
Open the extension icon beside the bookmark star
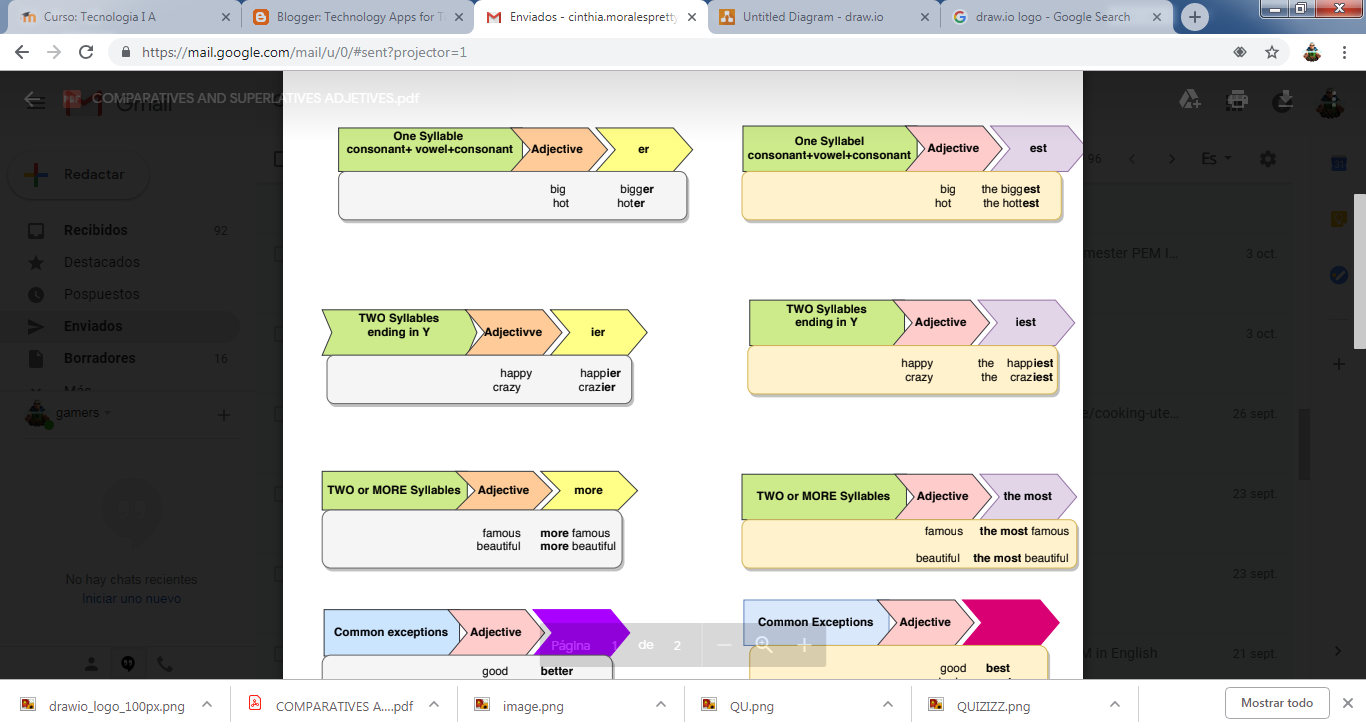[1239, 52]
